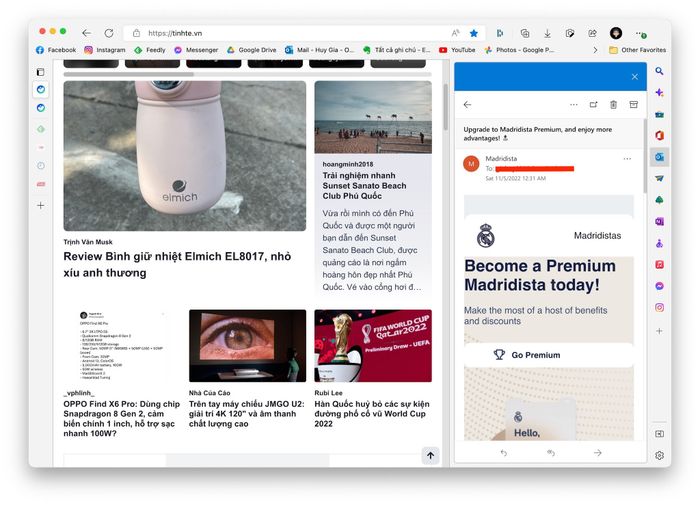Screen dimensions: 700x505
Task: Hide the sidebar with the collapse icon
Action: (x=659, y=434)
